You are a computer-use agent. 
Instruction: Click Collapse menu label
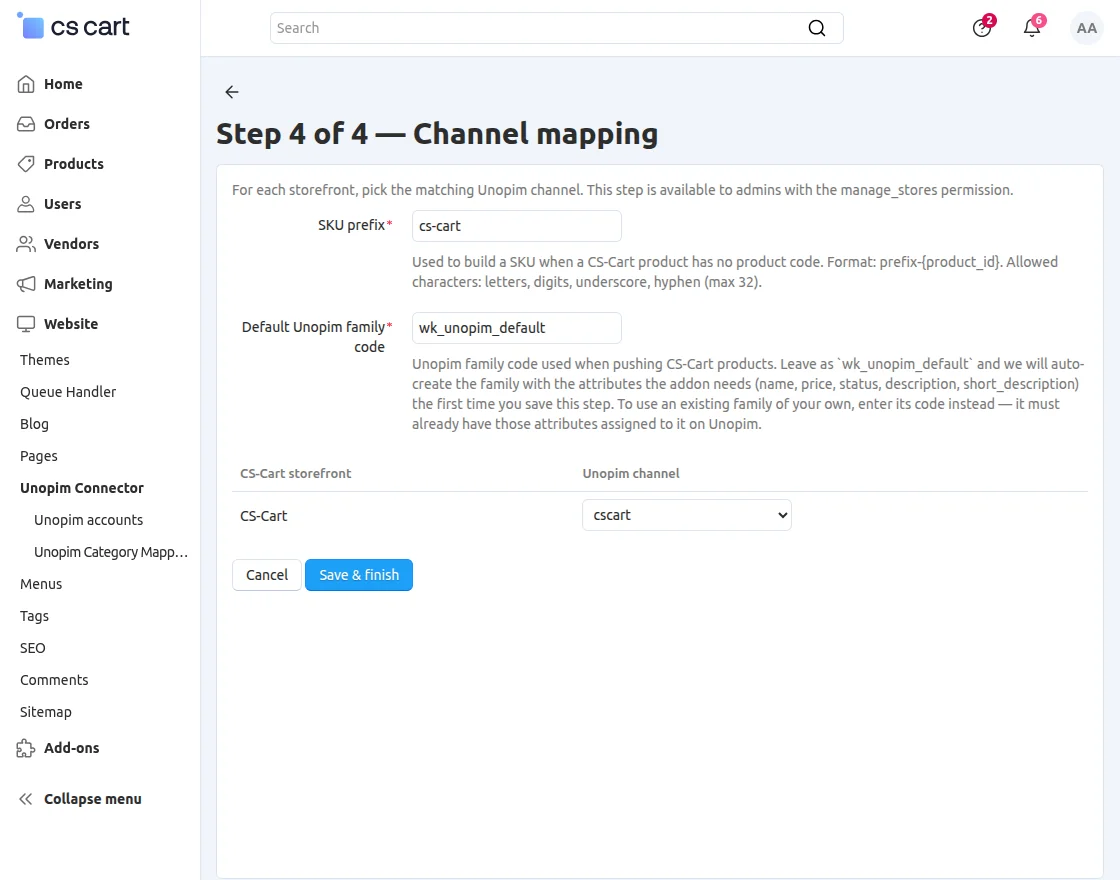[x=93, y=799]
